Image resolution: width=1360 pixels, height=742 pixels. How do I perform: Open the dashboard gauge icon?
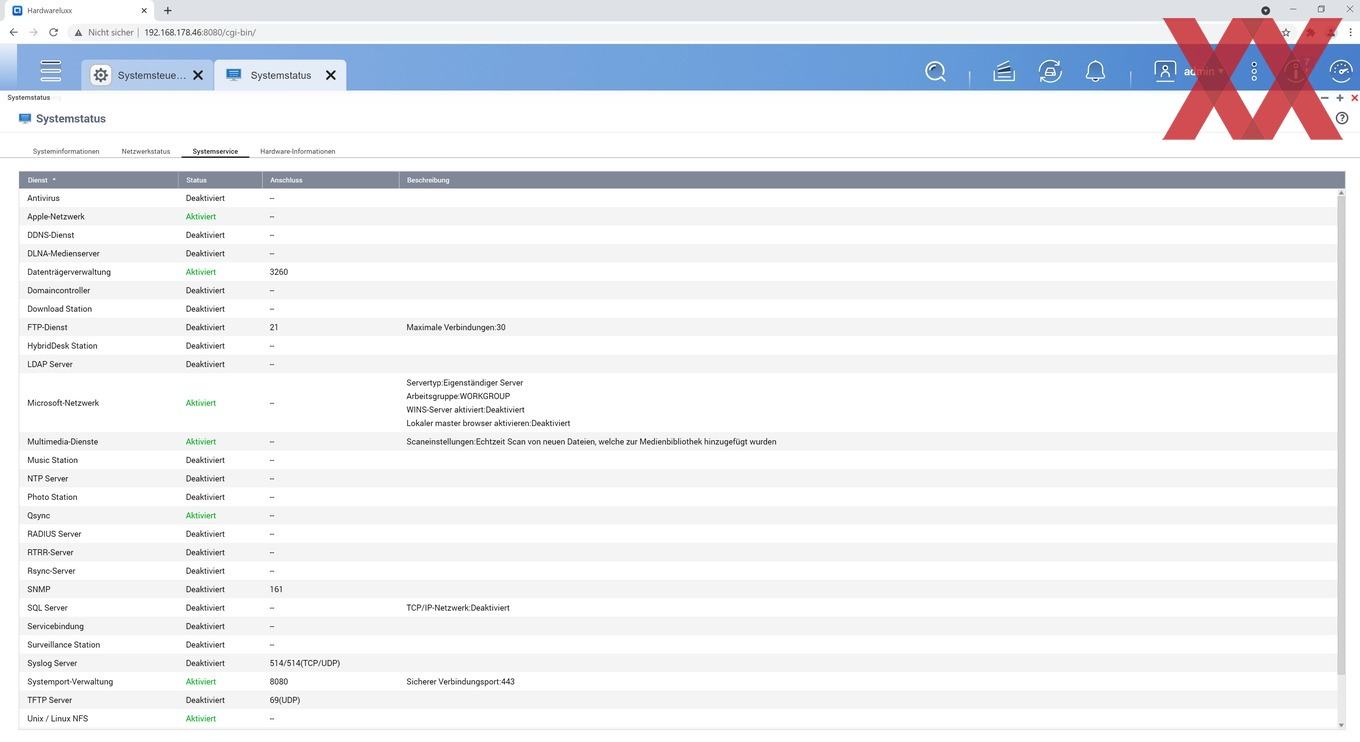point(1341,72)
